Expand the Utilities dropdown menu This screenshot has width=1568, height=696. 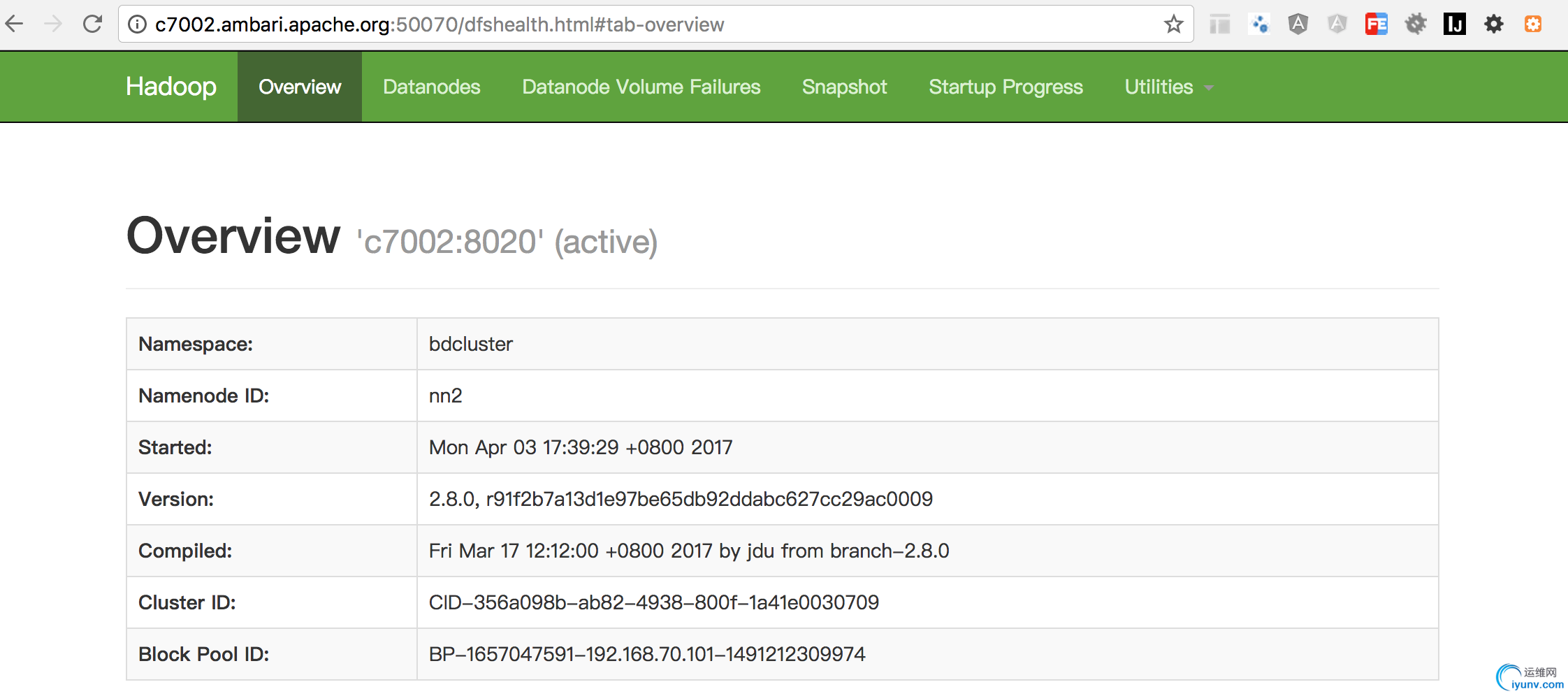pos(1169,87)
